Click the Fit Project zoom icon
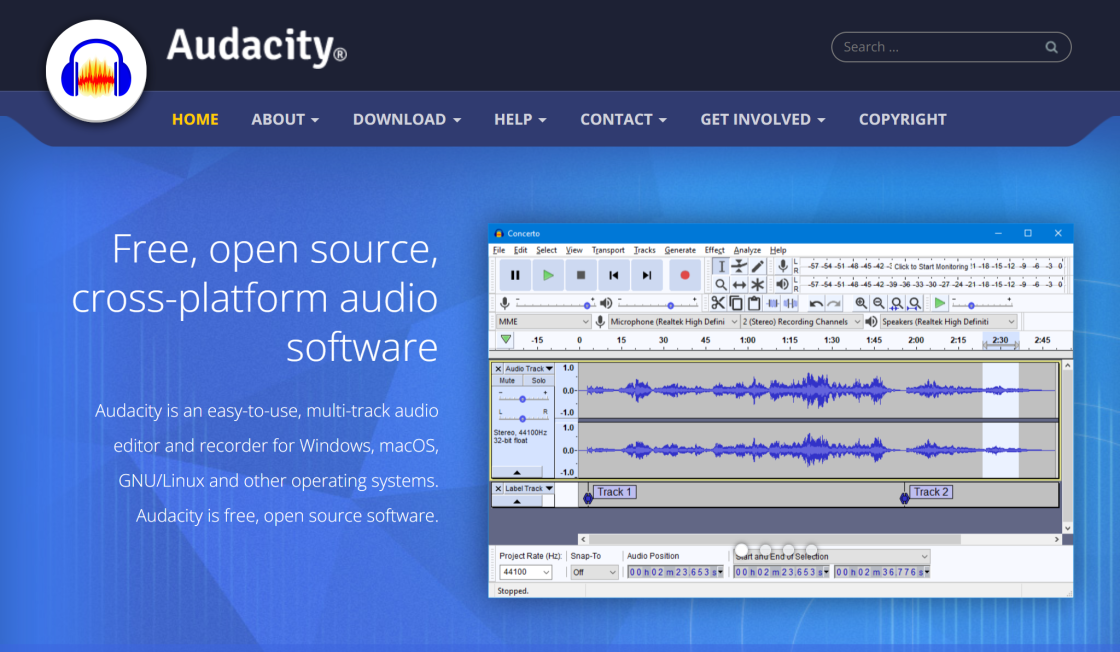The image size is (1120, 652). coord(914,303)
